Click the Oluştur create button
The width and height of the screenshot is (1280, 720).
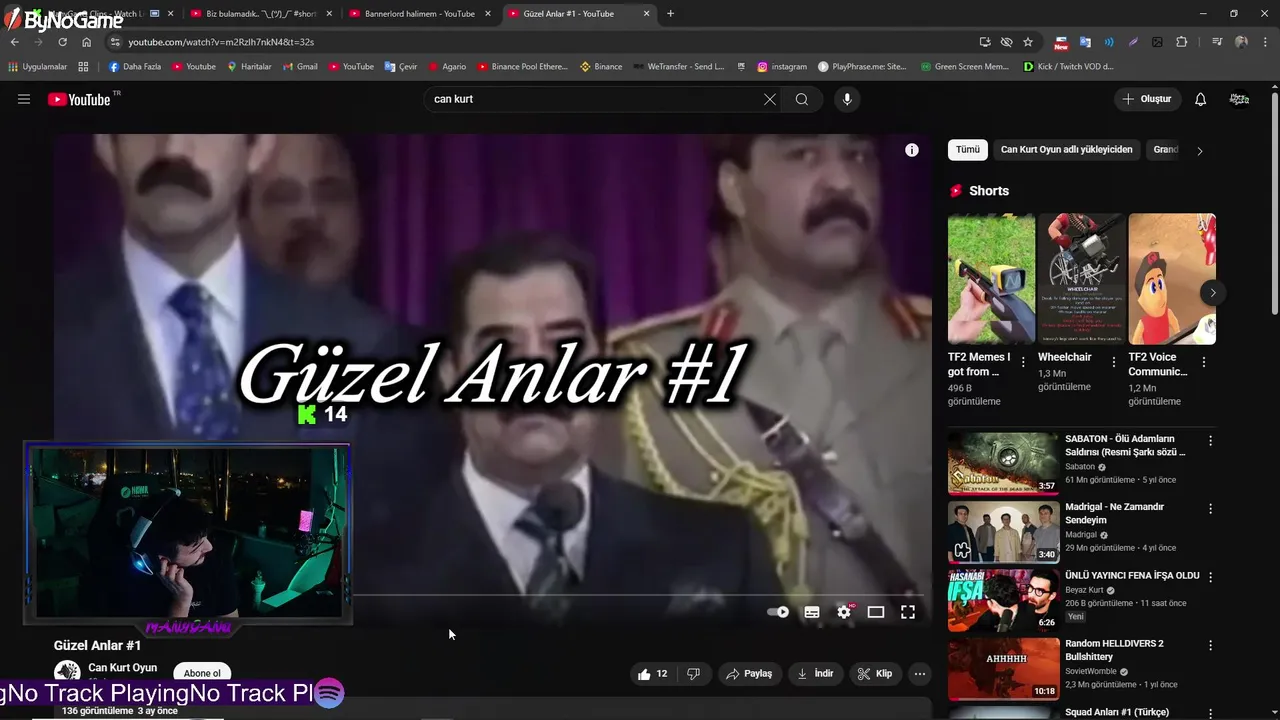(x=1148, y=99)
